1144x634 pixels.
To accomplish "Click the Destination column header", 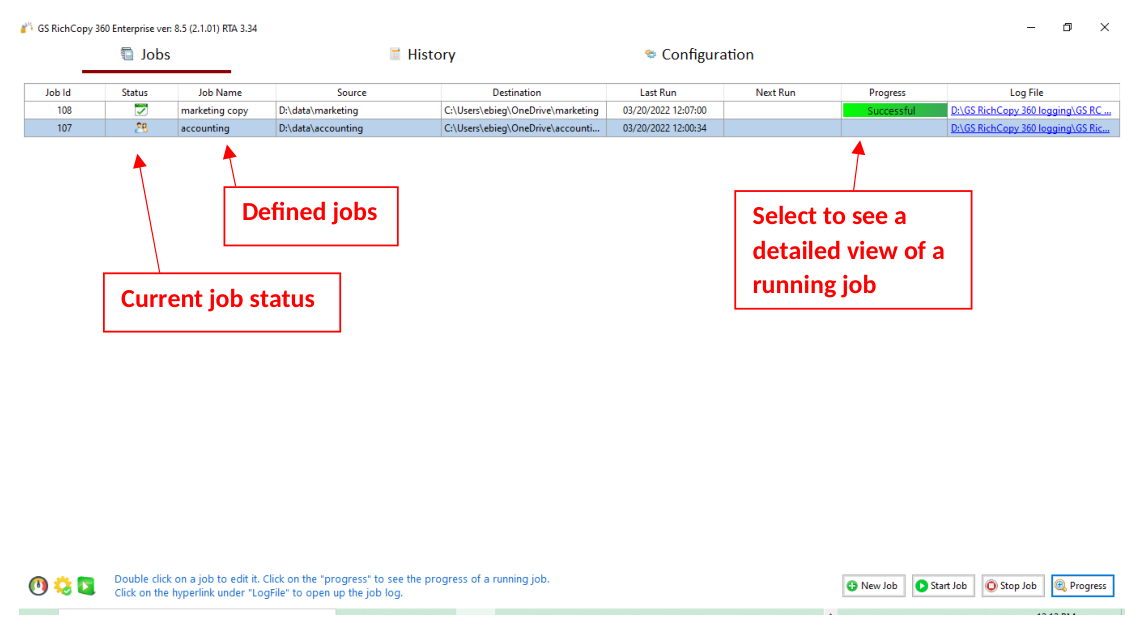I will (524, 93).
